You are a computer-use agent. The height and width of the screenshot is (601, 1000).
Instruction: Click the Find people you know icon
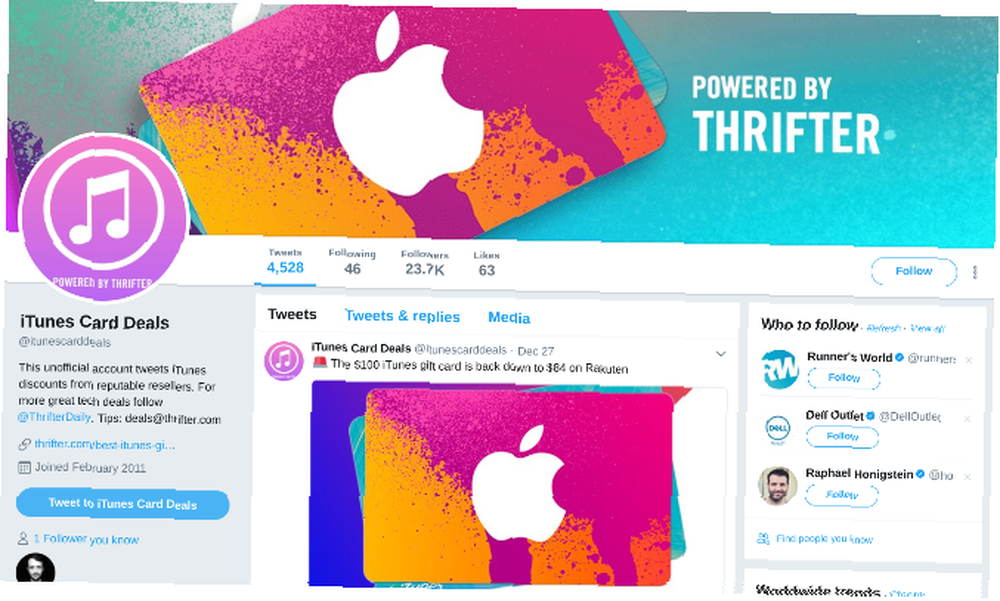pos(763,538)
